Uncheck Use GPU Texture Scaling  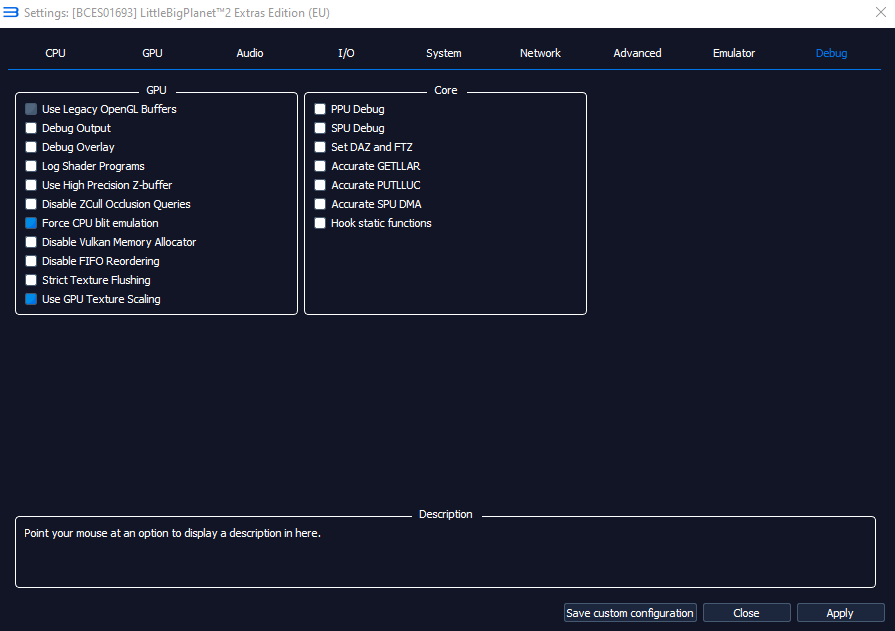coord(31,299)
